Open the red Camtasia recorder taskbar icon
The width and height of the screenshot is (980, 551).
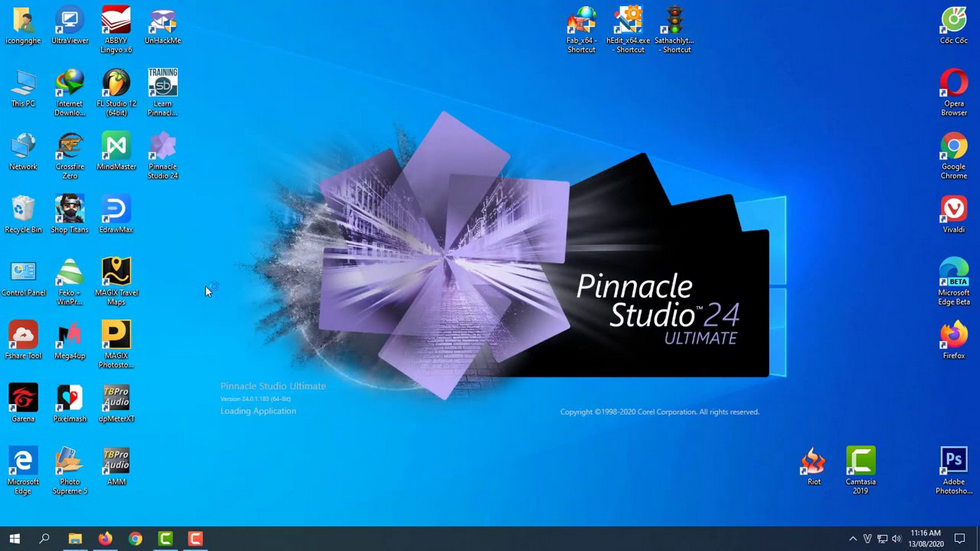[195, 539]
